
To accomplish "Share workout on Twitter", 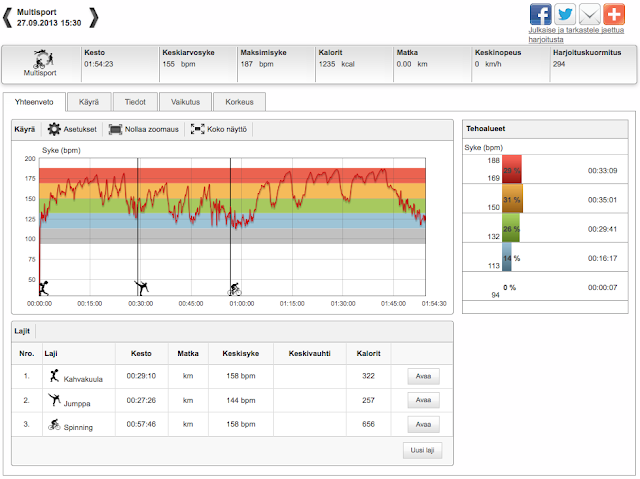I will point(565,14).
